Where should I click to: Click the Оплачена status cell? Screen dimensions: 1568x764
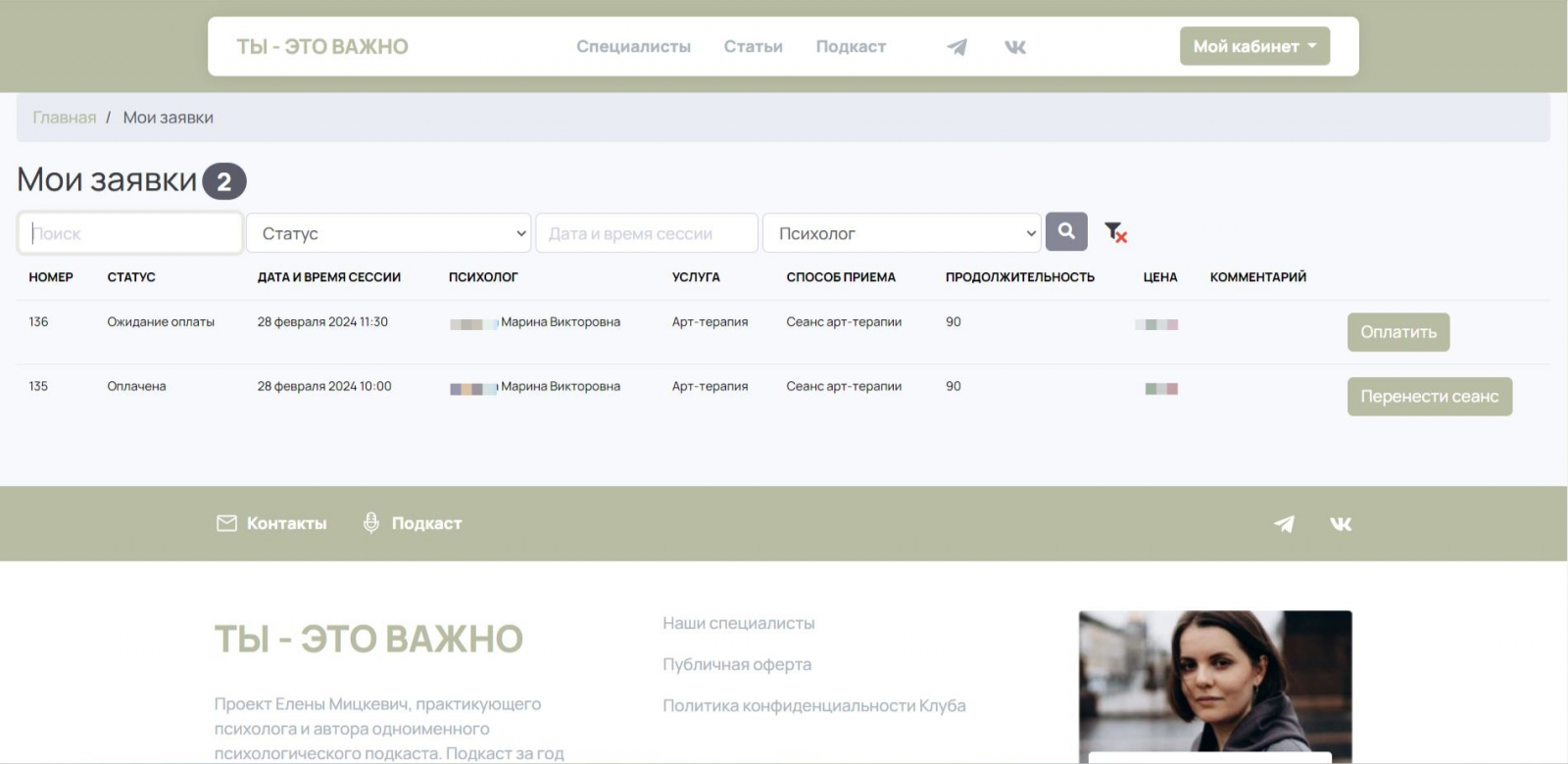(x=136, y=387)
